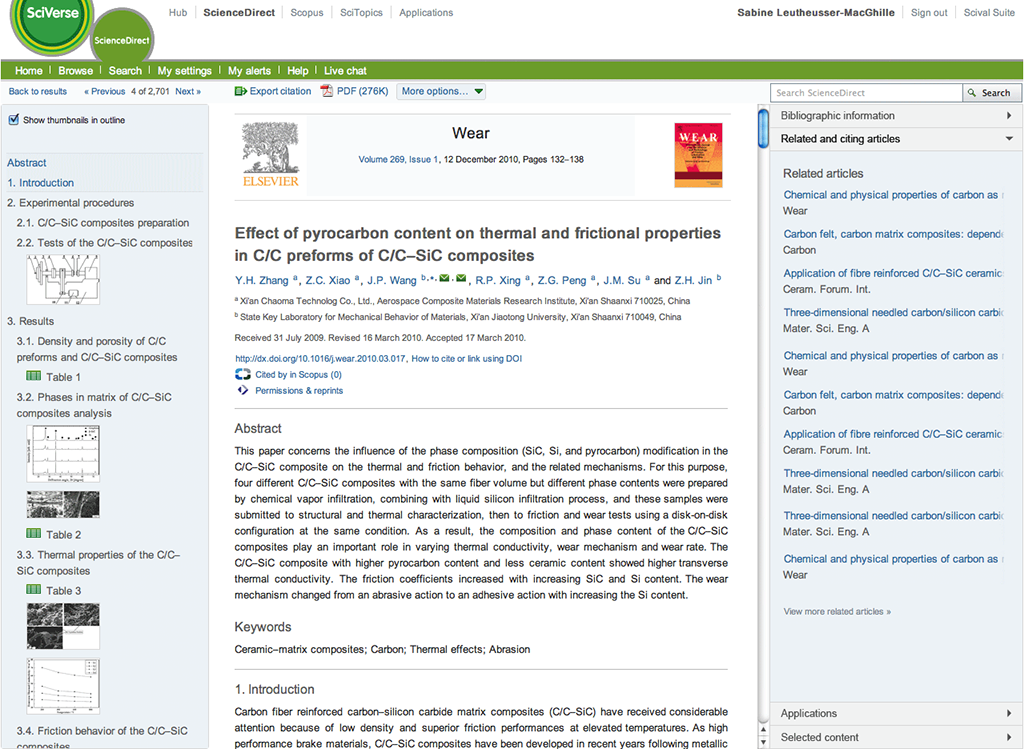The height and width of the screenshot is (749, 1024).
Task: Open Search in the green navigation bar
Action: [125, 71]
